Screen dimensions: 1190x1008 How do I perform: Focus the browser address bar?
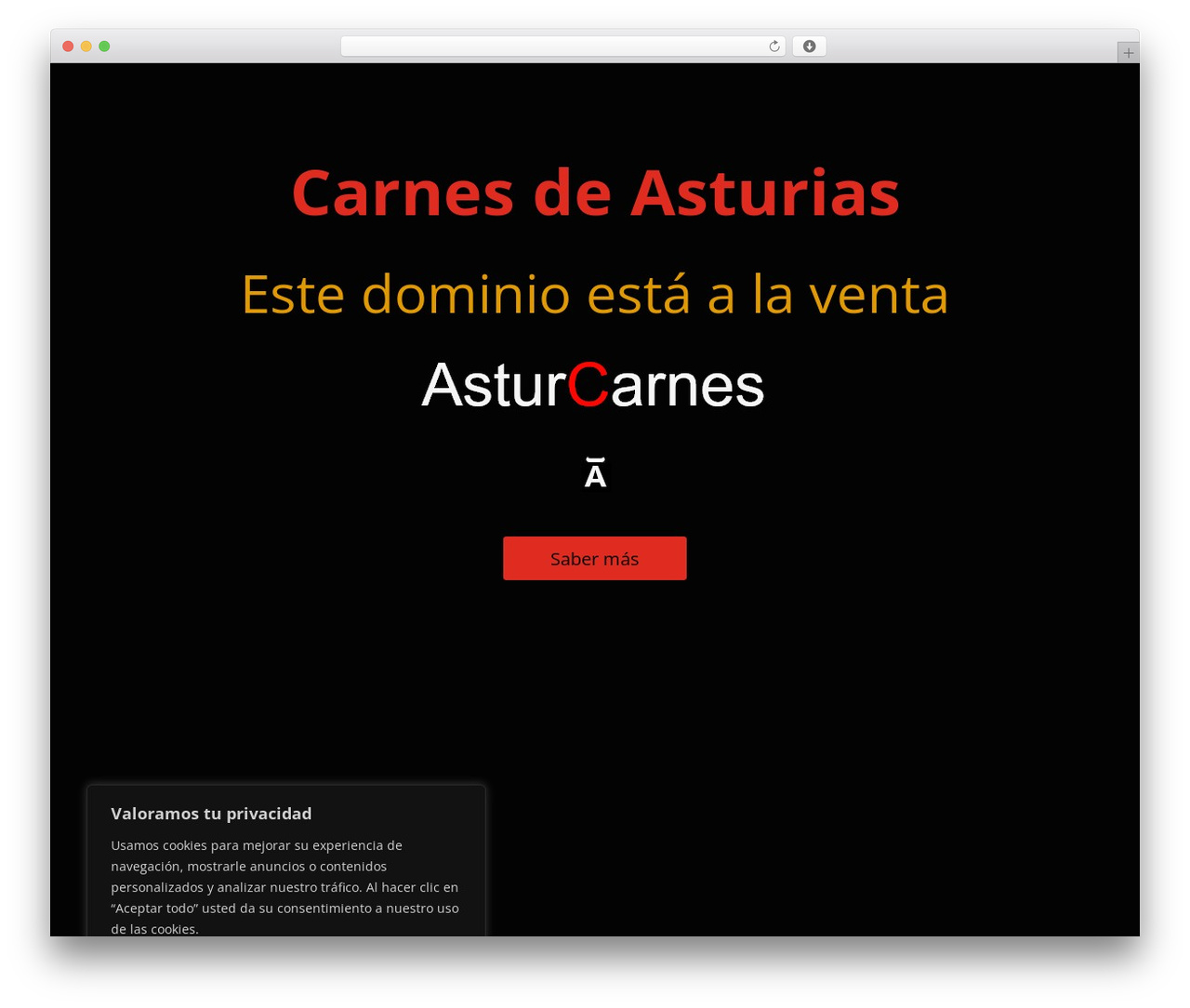(562, 46)
